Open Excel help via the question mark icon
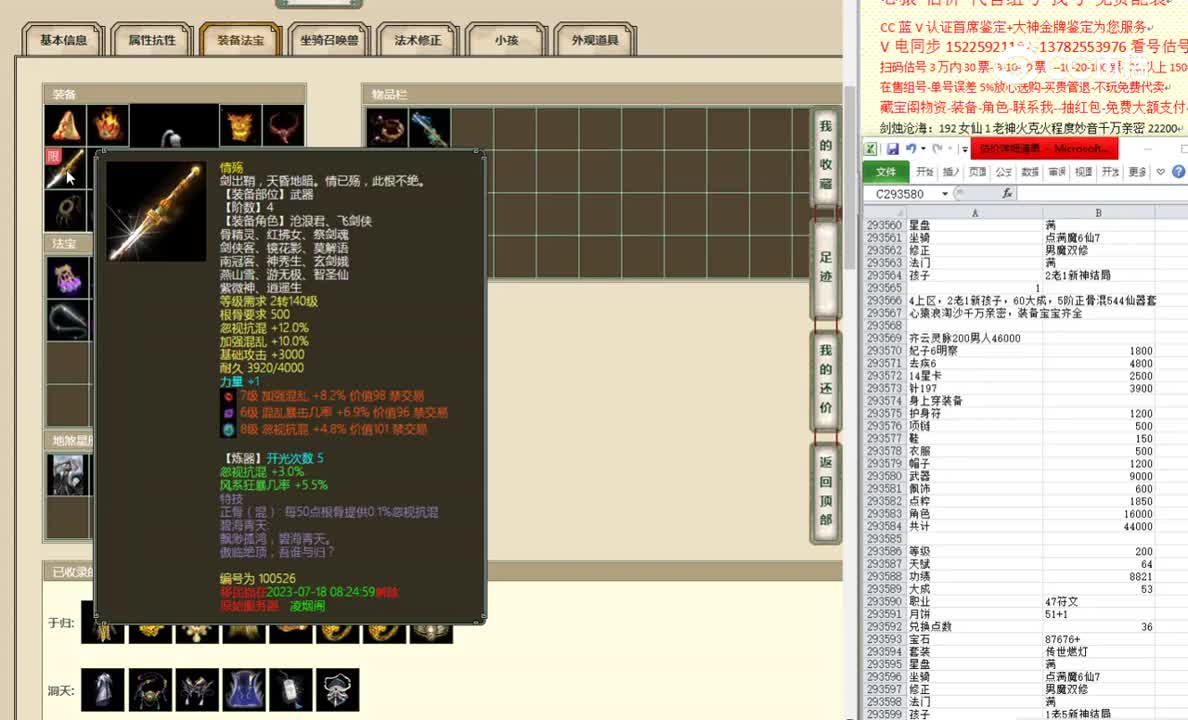1188x720 pixels. (1177, 172)
